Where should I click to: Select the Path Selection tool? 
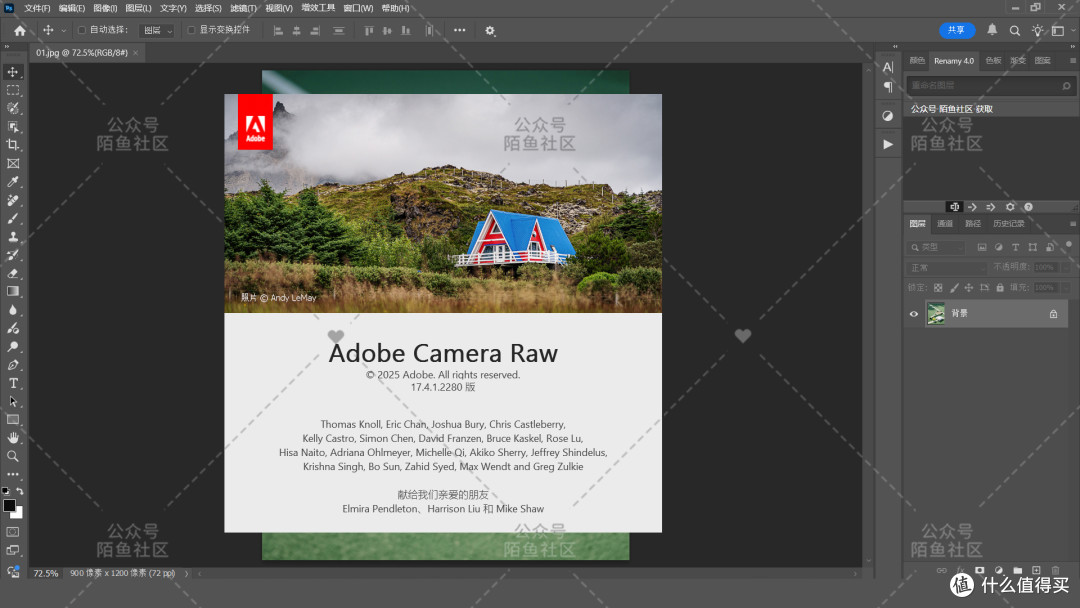pyautogui.click(x=12, y=401)
